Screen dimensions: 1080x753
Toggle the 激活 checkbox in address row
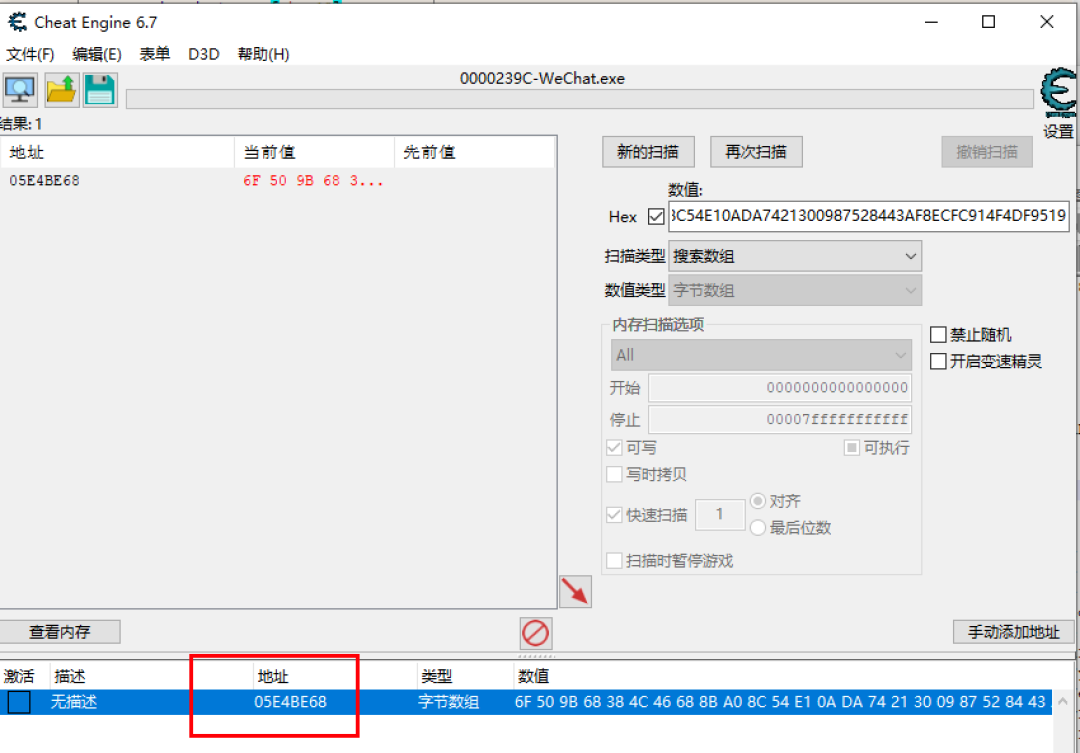(19, 702)
